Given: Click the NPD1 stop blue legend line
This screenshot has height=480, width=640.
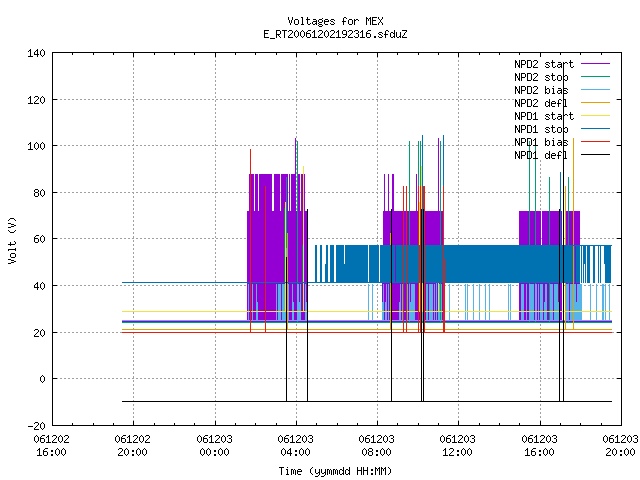Looking at the screenshot, I should point(595,129).
